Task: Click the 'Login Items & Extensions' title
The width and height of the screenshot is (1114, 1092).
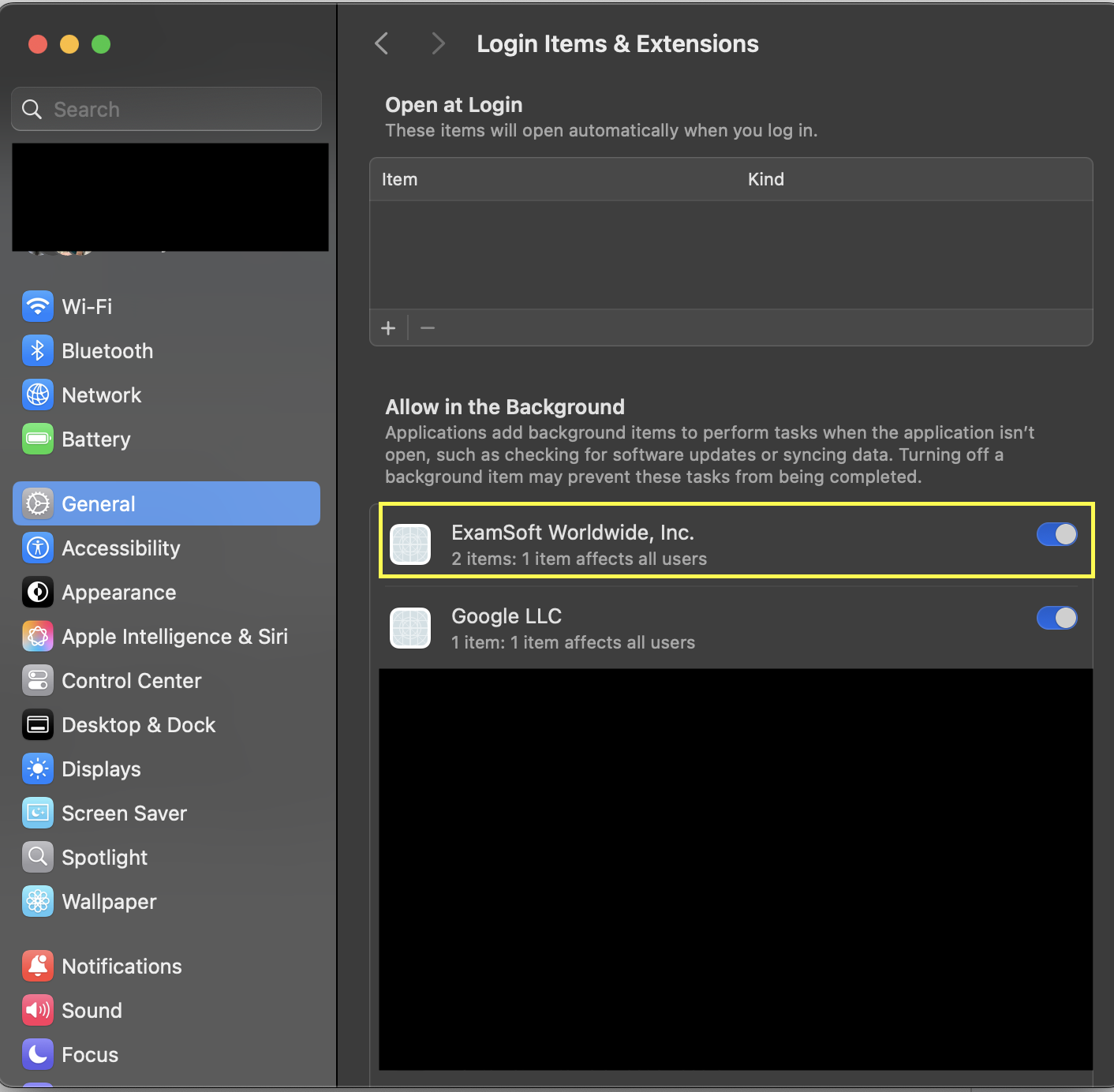Action: (618, 43)
